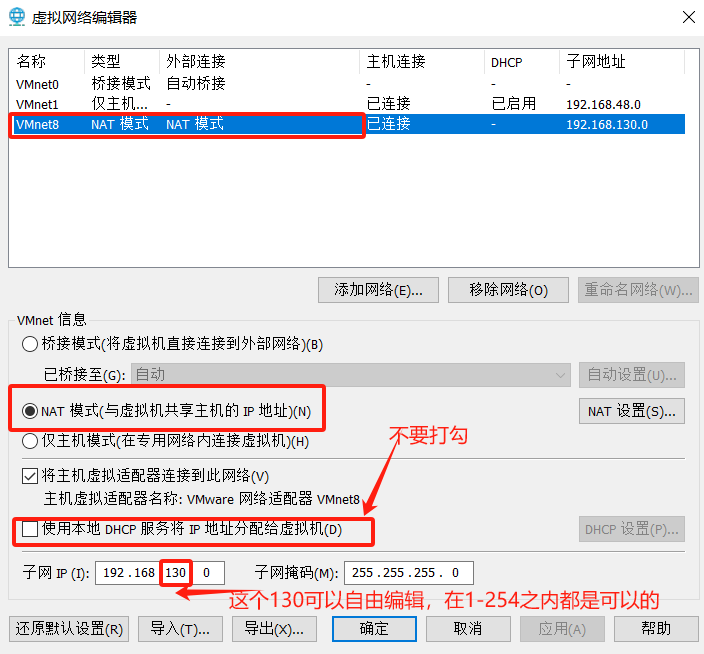Click the 导出(X)... button
704x654 pixels.
click(x=274, y=629)
